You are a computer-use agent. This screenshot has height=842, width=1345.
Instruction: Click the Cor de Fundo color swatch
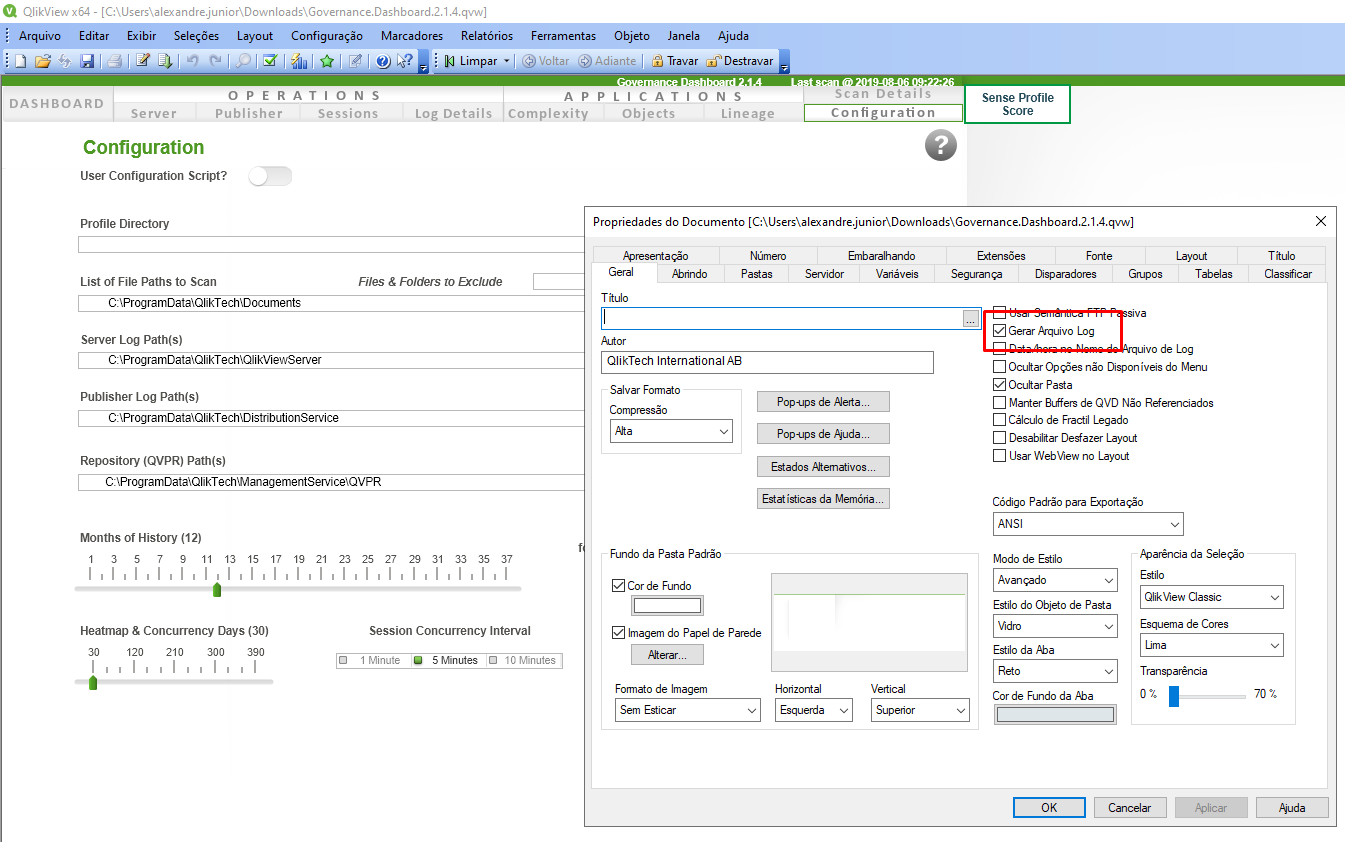click(668, 606)
